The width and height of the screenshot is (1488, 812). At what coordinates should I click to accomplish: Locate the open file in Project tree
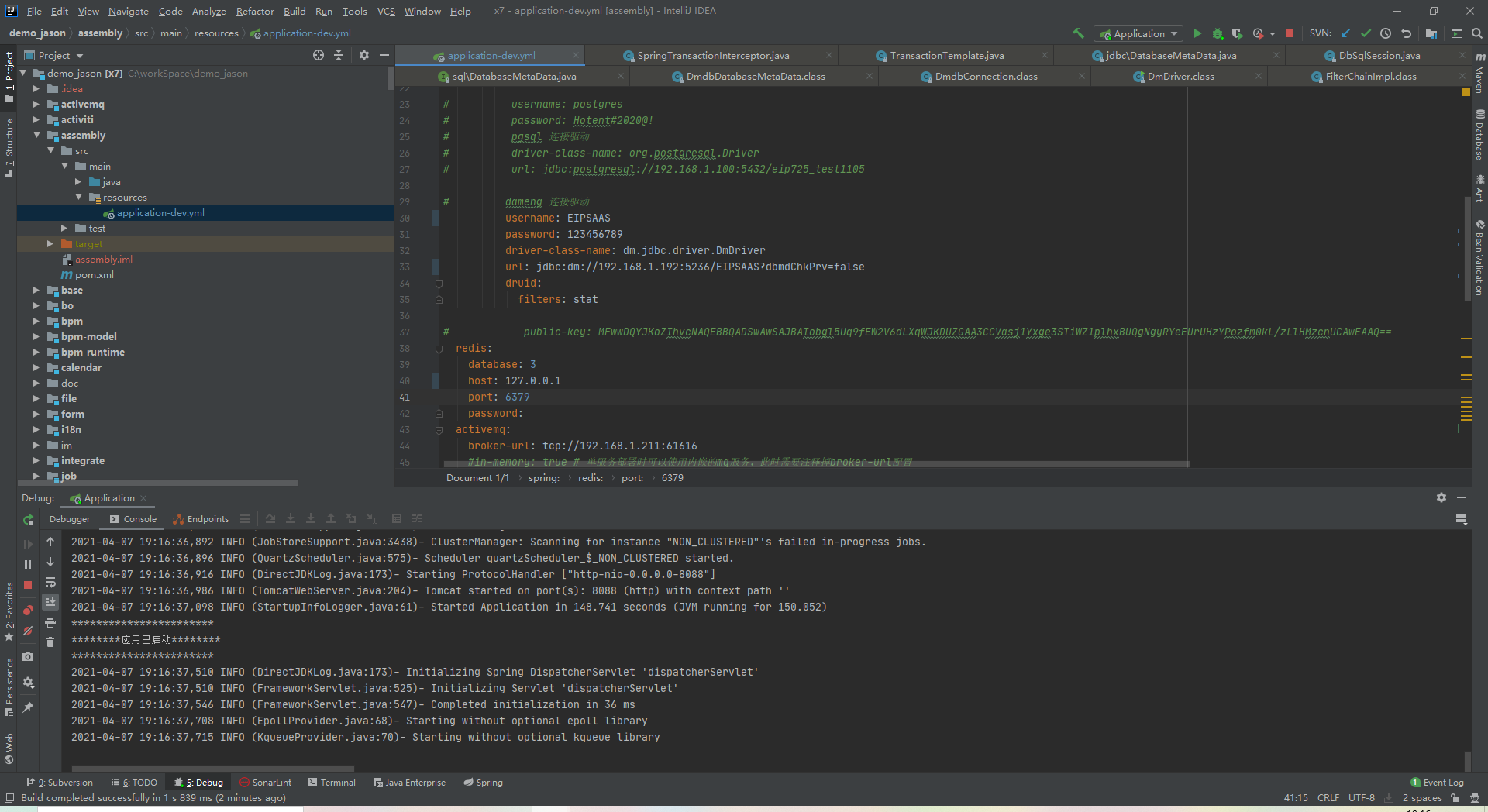pos(319,55)
